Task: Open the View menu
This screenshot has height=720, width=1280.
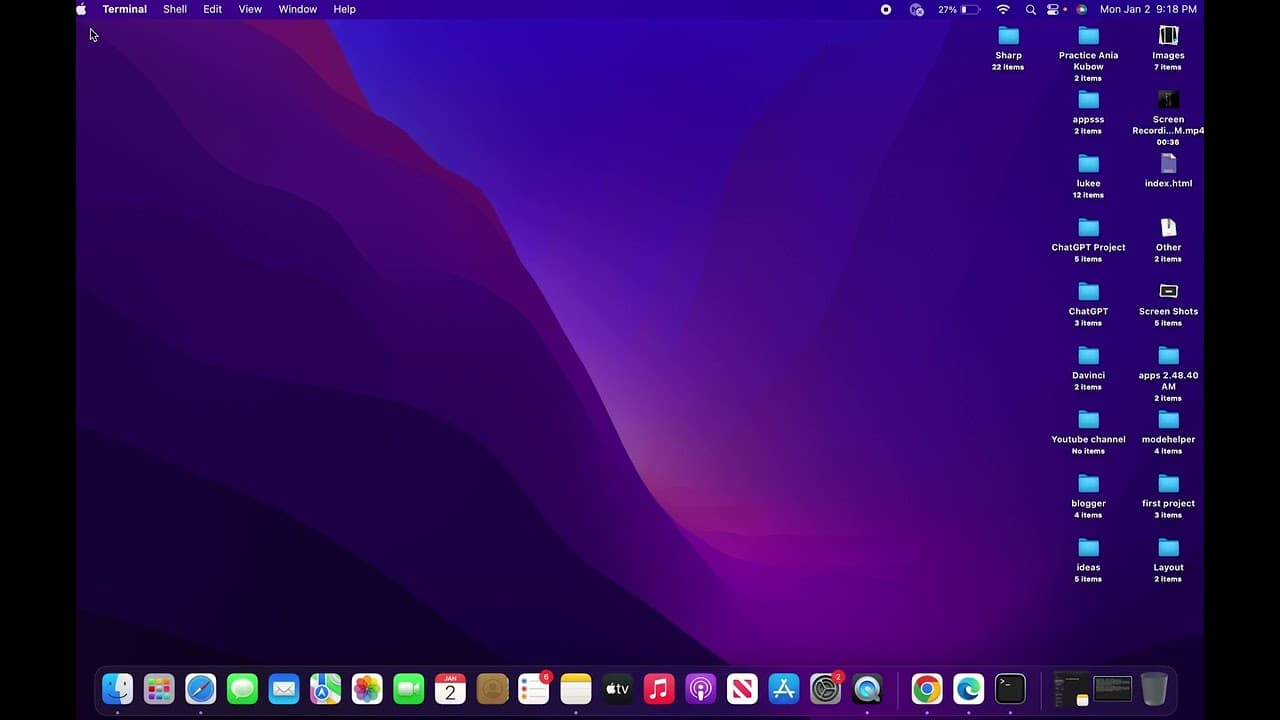Action: [x=250, y=9]
